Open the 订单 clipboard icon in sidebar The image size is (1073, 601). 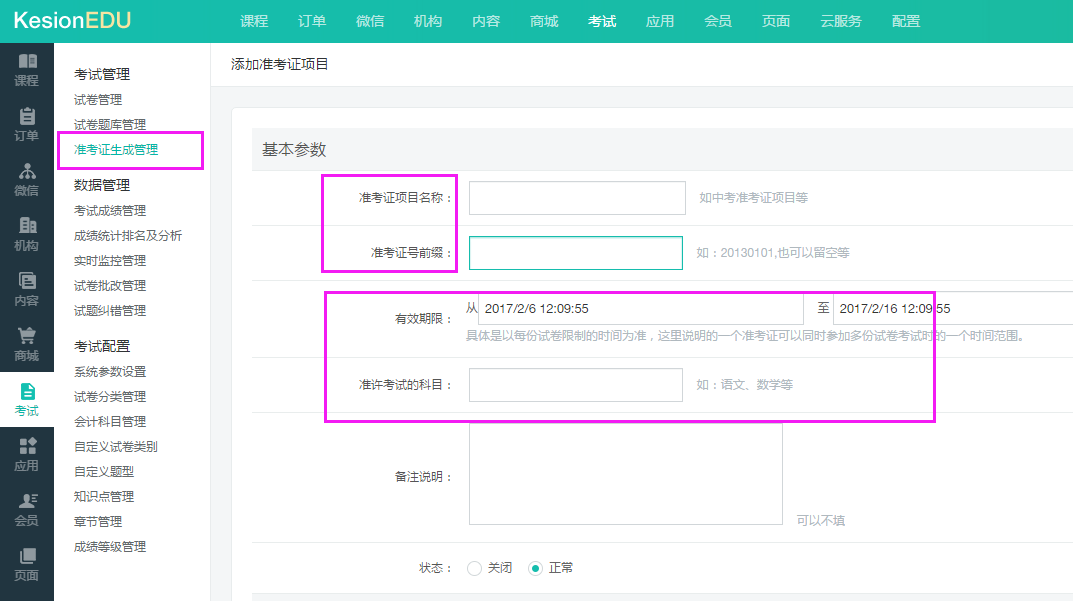[x=27, y=117]
